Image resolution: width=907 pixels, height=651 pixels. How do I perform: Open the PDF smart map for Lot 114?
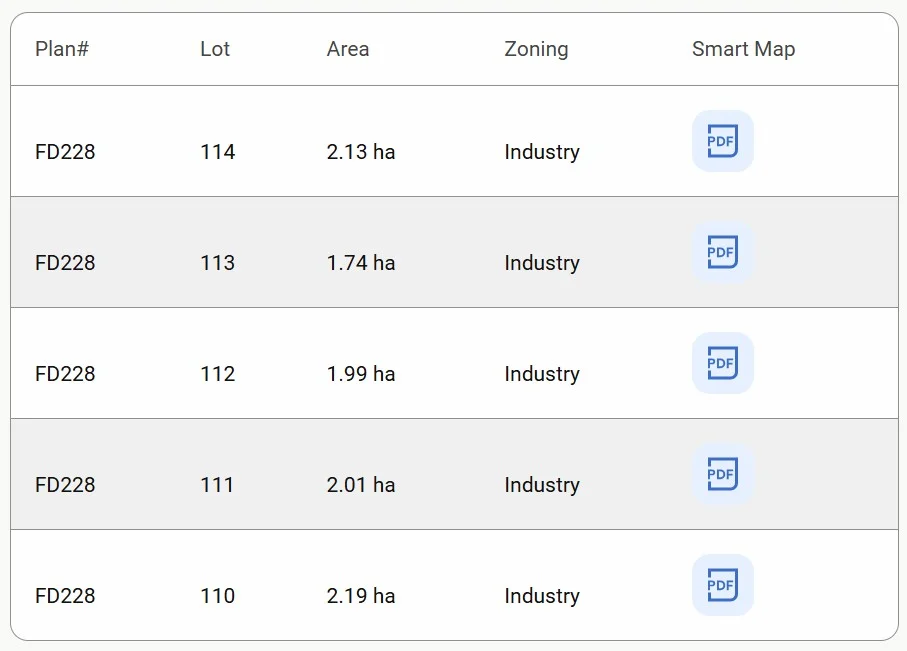[x=722, y=141]
